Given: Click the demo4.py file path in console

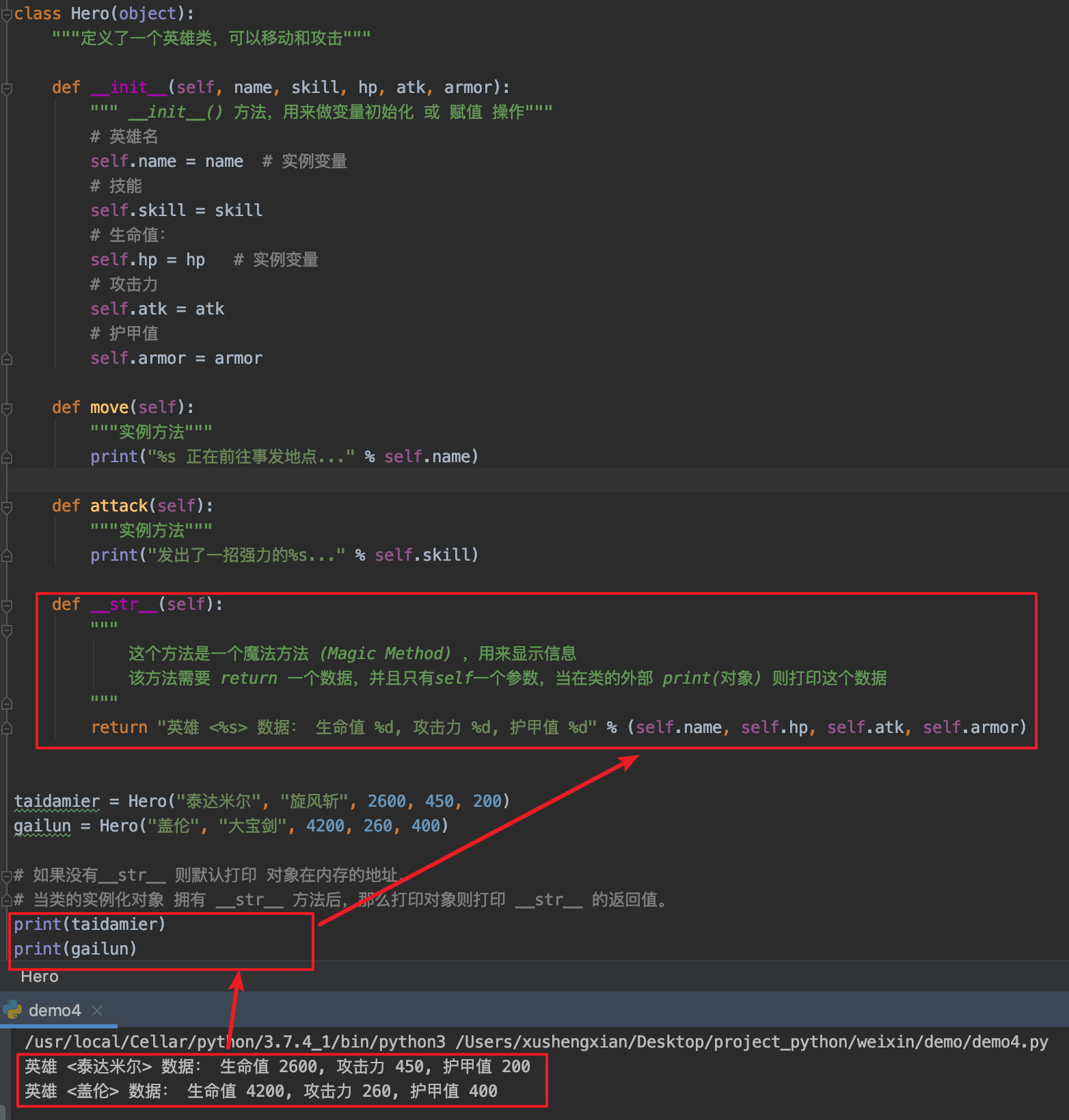Looking at the screenshot, I should tap(752, 1042).
